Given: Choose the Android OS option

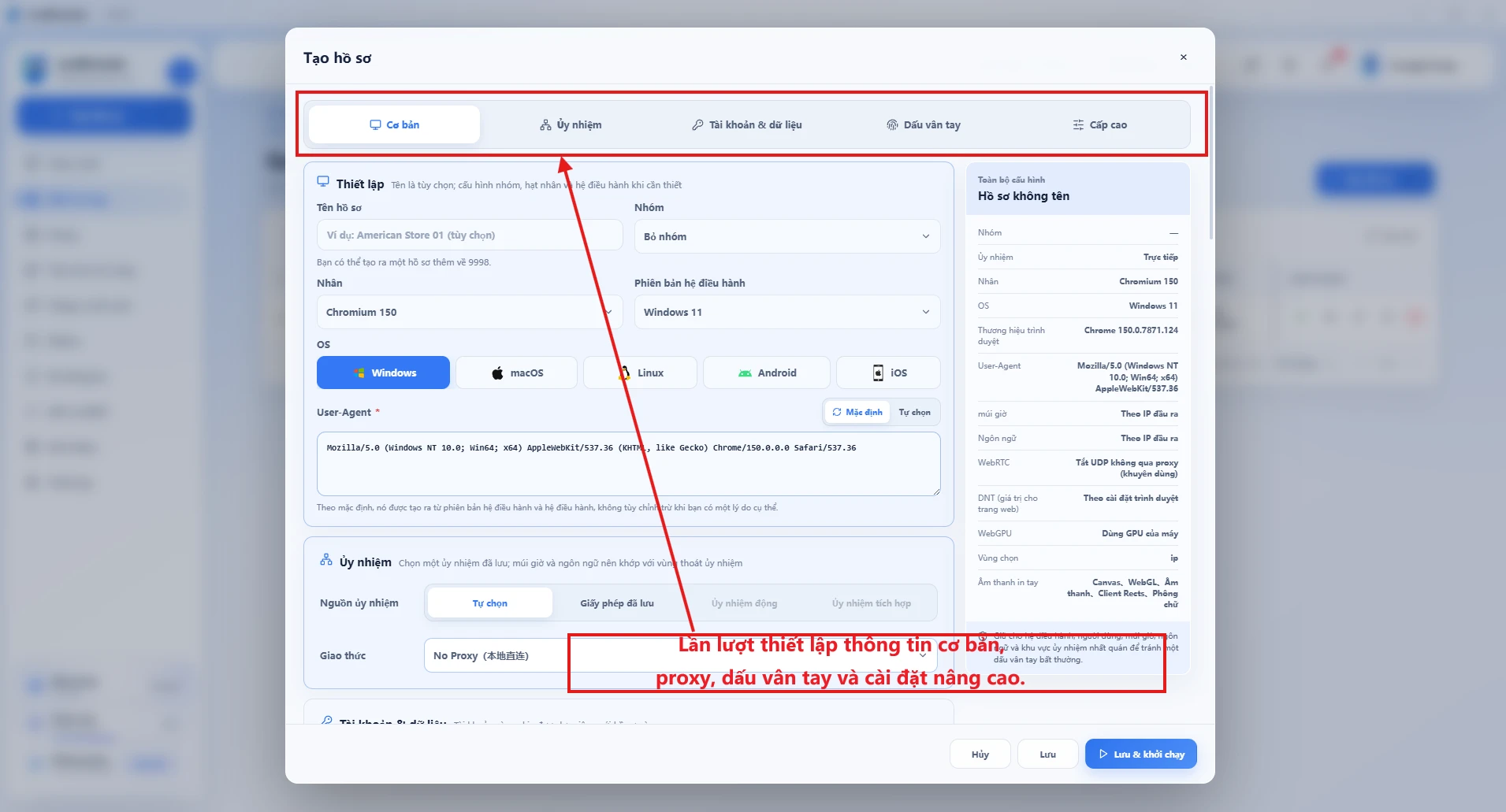Looking at the screenshot, I should pos(766,373).
